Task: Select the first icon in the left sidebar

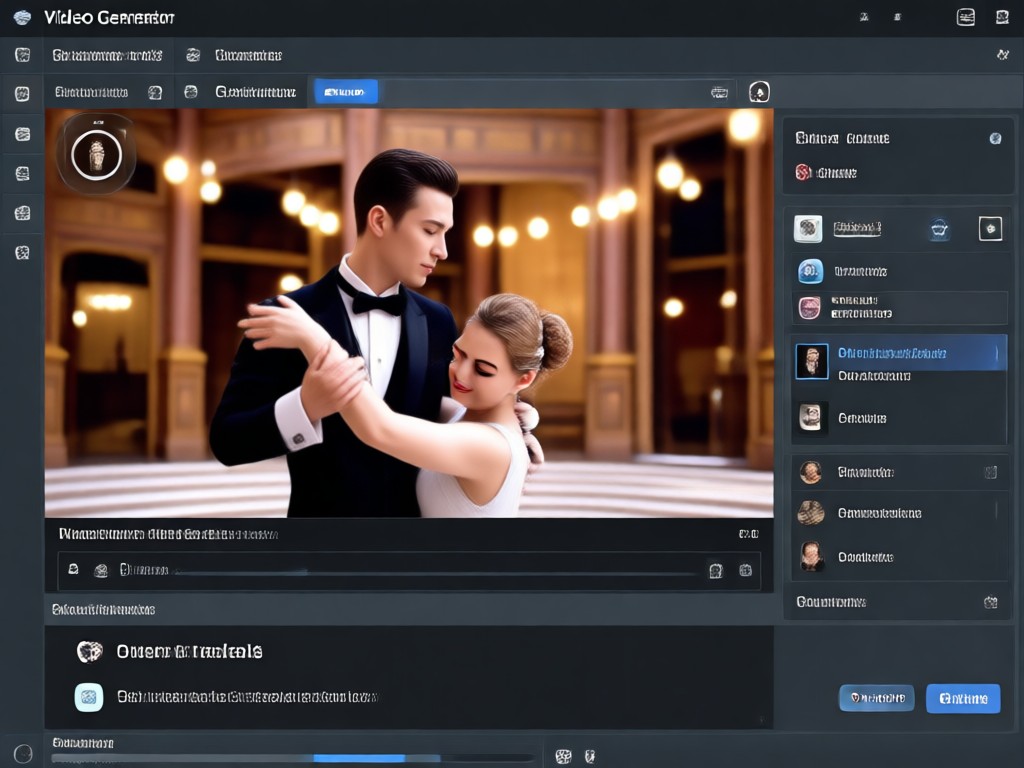Action: click(x=23, y=55)
